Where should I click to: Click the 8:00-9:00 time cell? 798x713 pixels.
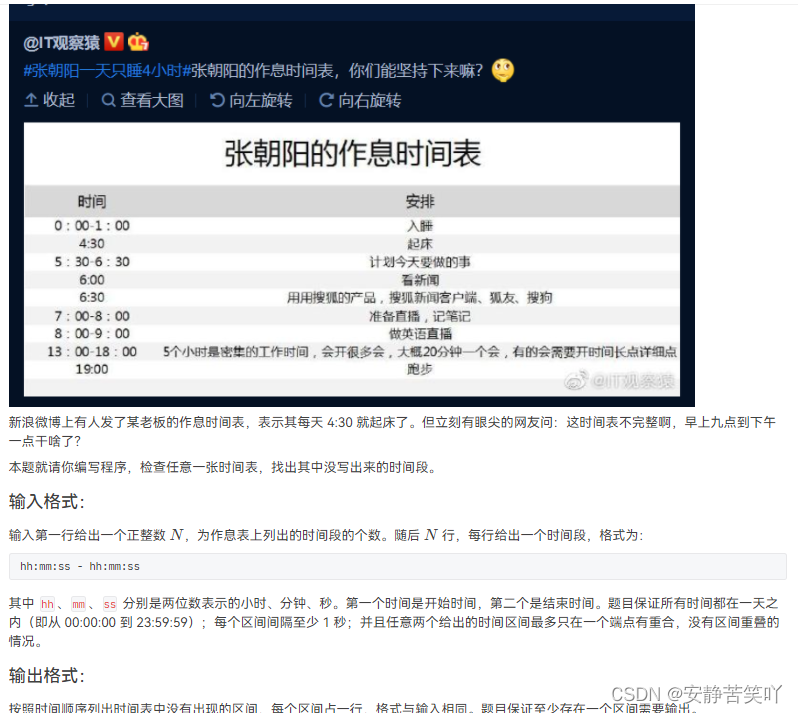click(92, 333)
